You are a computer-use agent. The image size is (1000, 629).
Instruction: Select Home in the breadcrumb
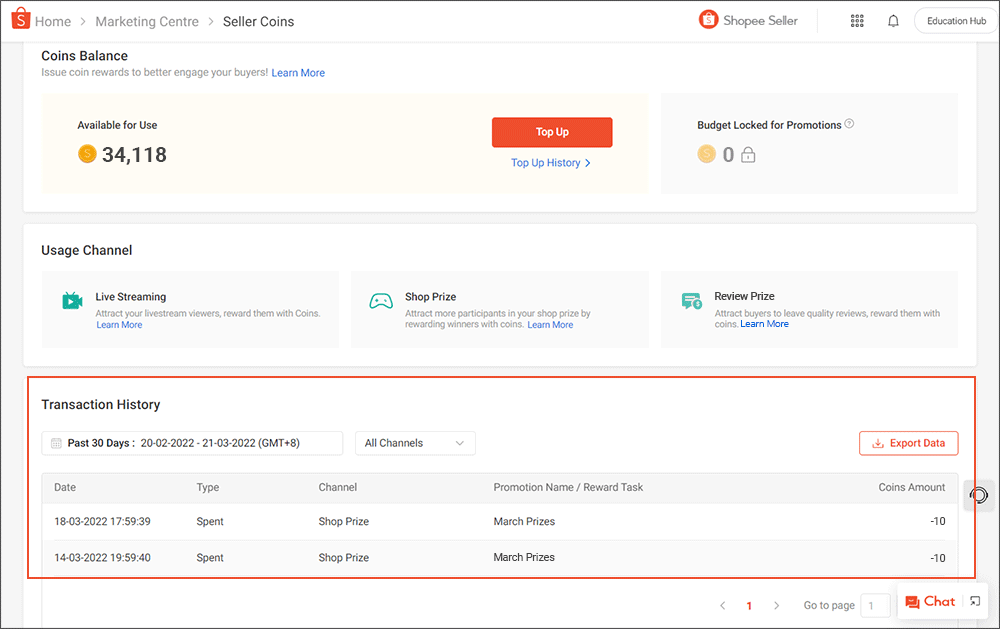point(53,20)
